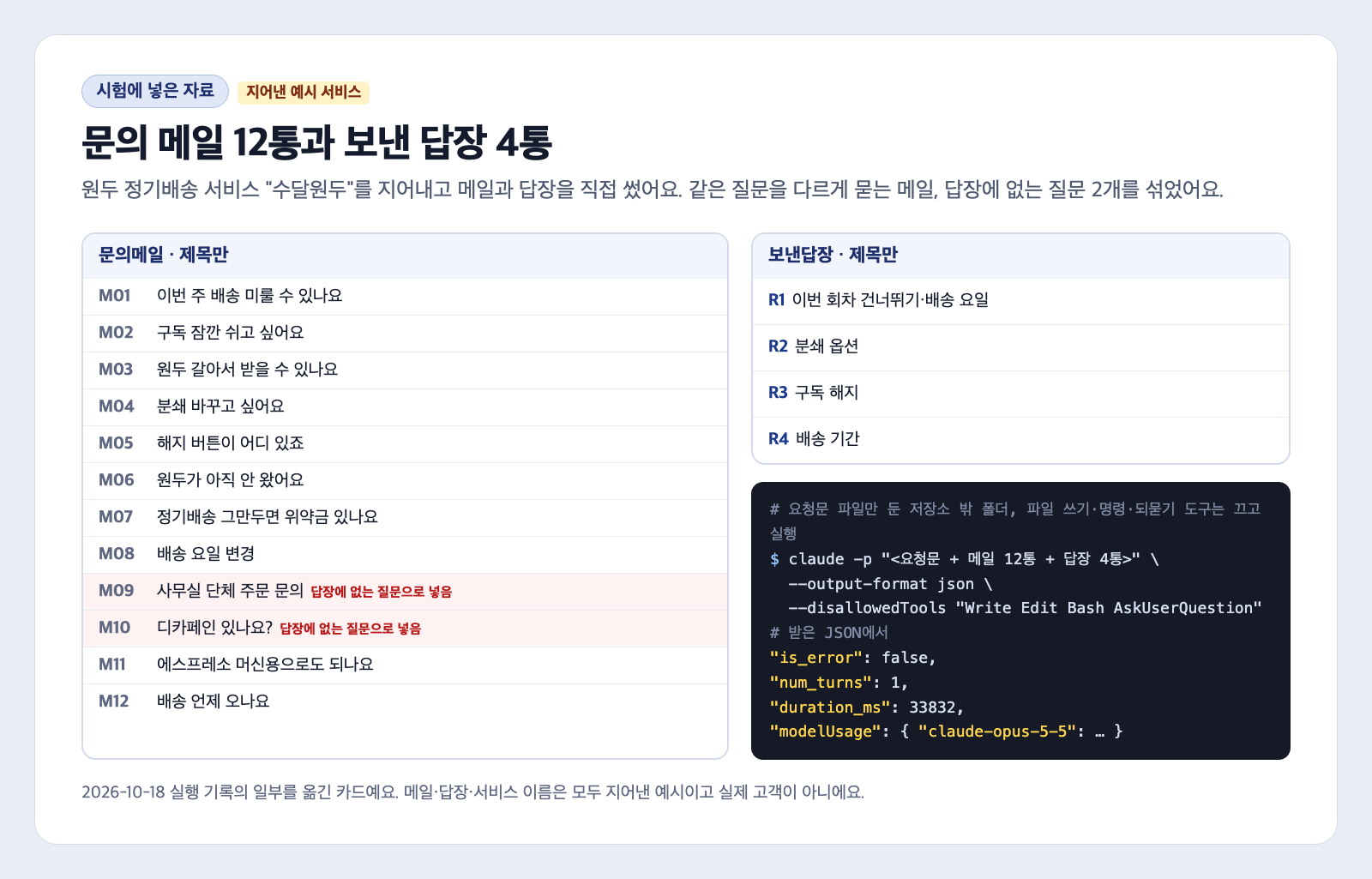Click the '지어낸 예시 서비스' yellow tag
The height and width of the screenshot is (879, 1372).
[304, 92]
